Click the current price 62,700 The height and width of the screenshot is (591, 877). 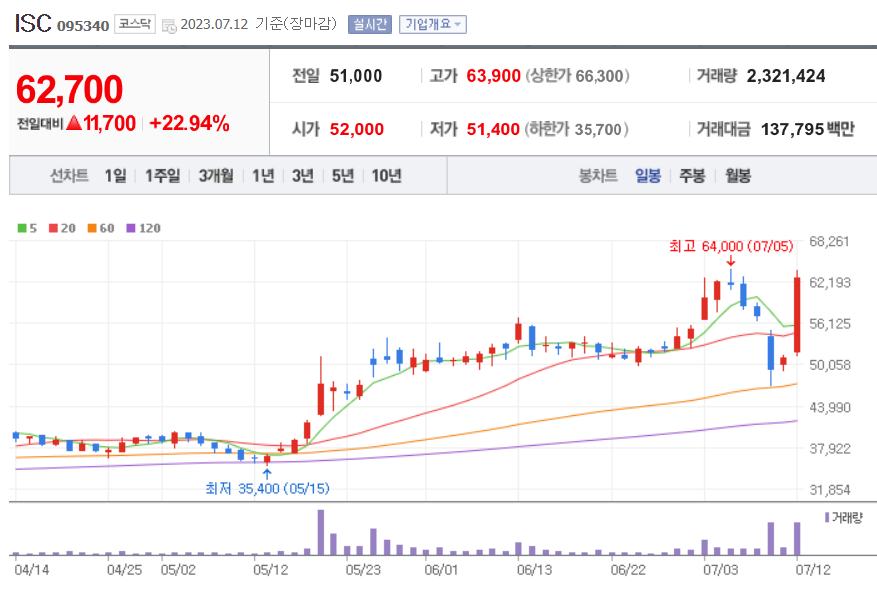click(69, 89)
